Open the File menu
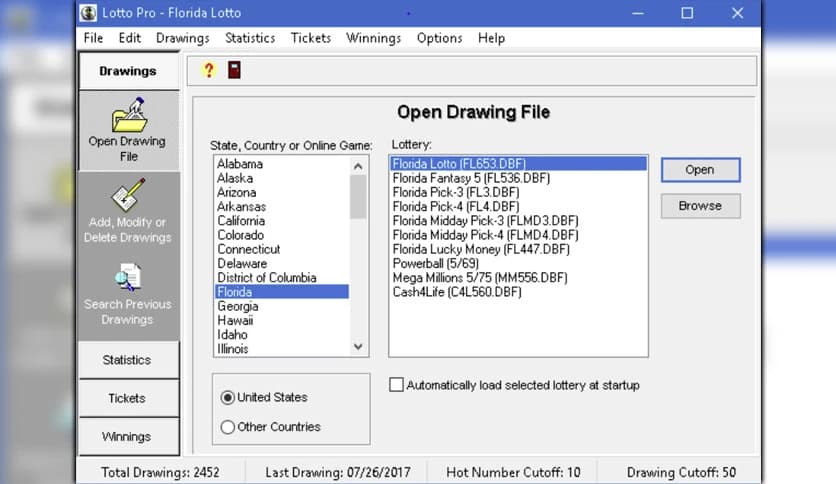836x484 pixels. 93,38
